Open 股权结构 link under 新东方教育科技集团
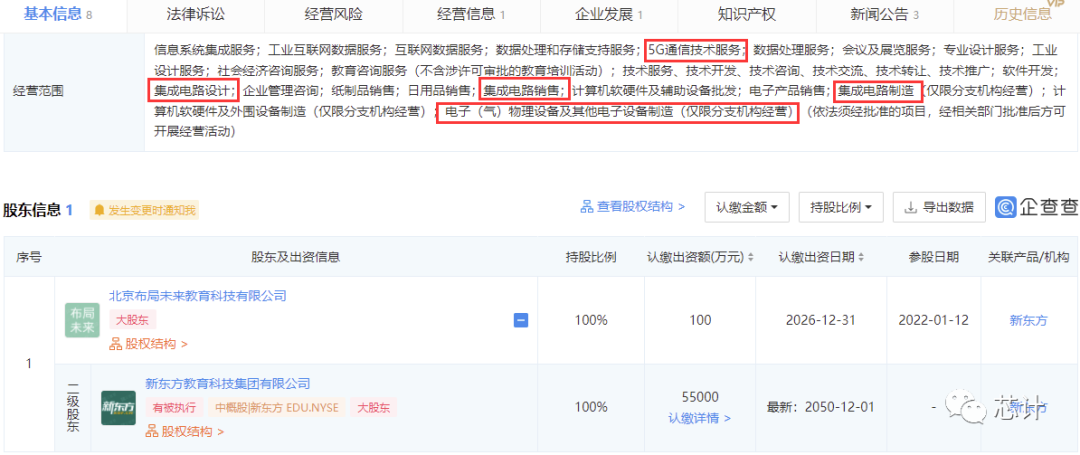The image size is (1080, 455). (185, 432)
